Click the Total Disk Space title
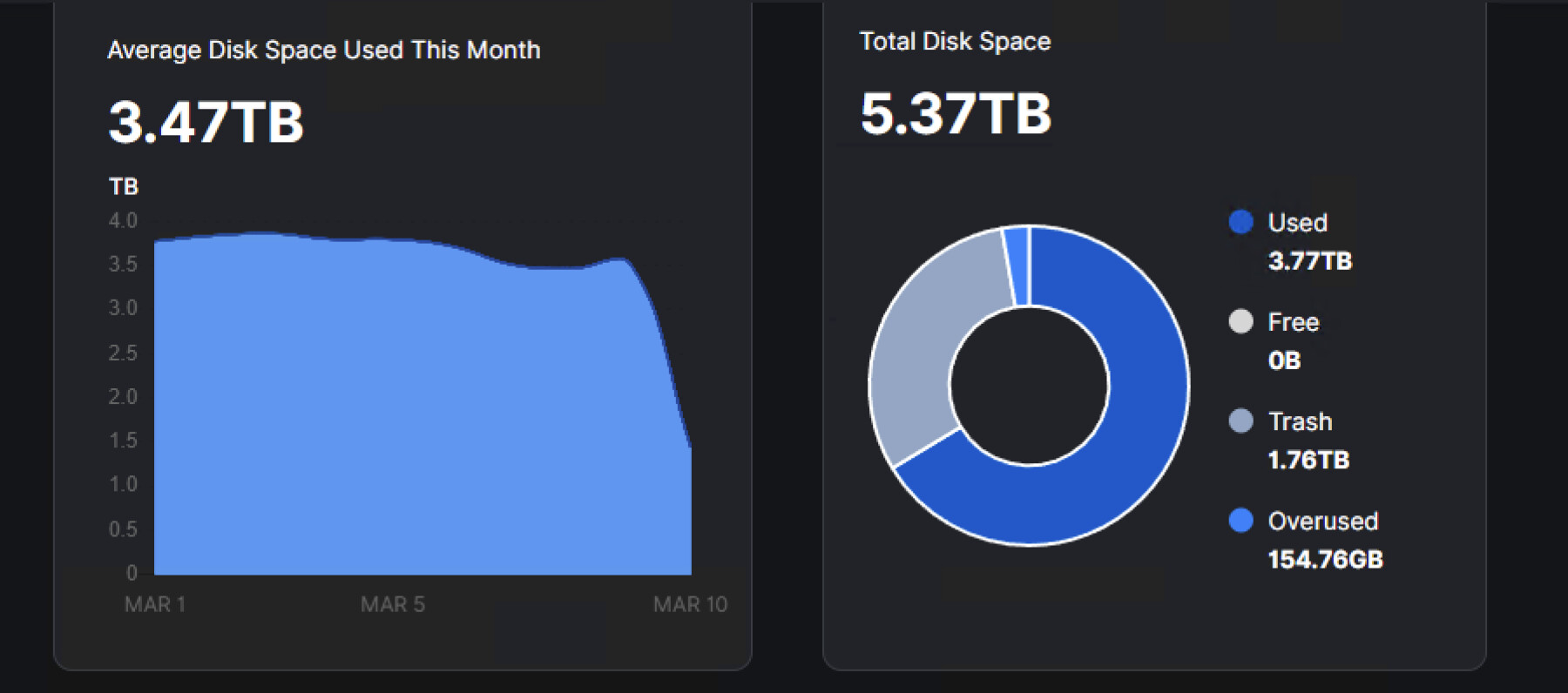Screen dimensions: 1568x693 955,42
